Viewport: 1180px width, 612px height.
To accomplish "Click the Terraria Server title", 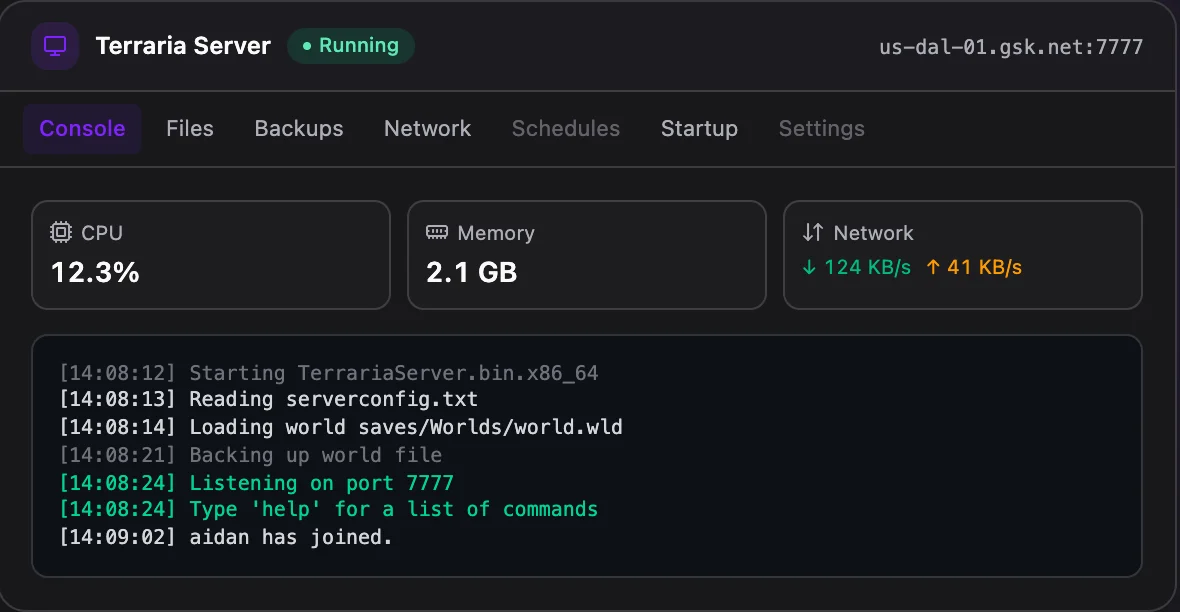I will tap(183, 46).
